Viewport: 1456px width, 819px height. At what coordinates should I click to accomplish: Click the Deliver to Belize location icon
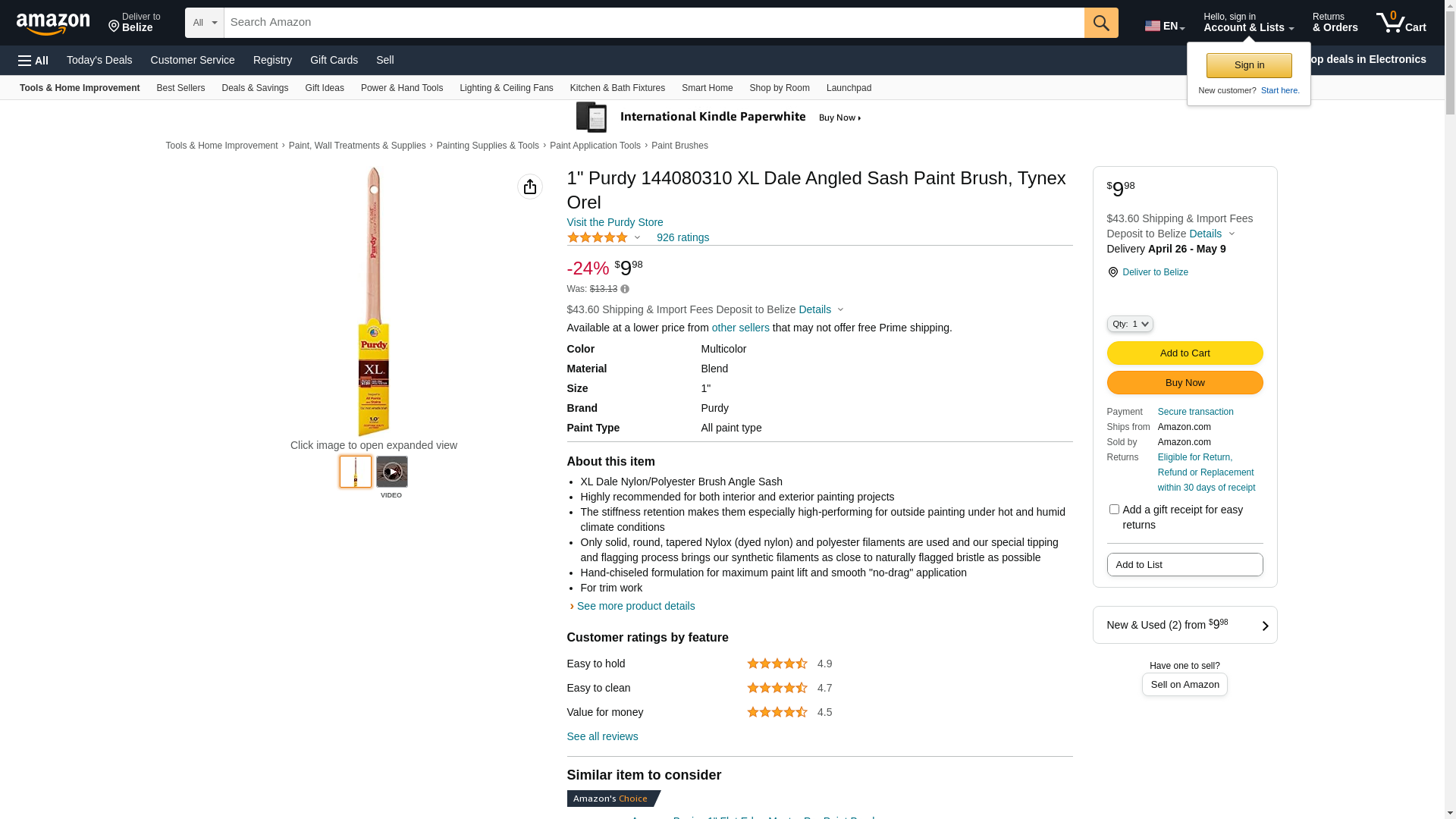pyautogui.click(x=1112, y=272)
